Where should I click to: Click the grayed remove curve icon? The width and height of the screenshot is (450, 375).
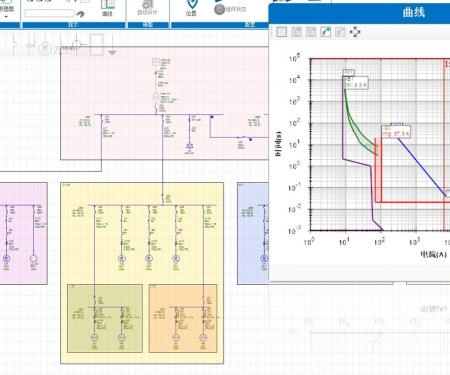[x=340, y=32]
